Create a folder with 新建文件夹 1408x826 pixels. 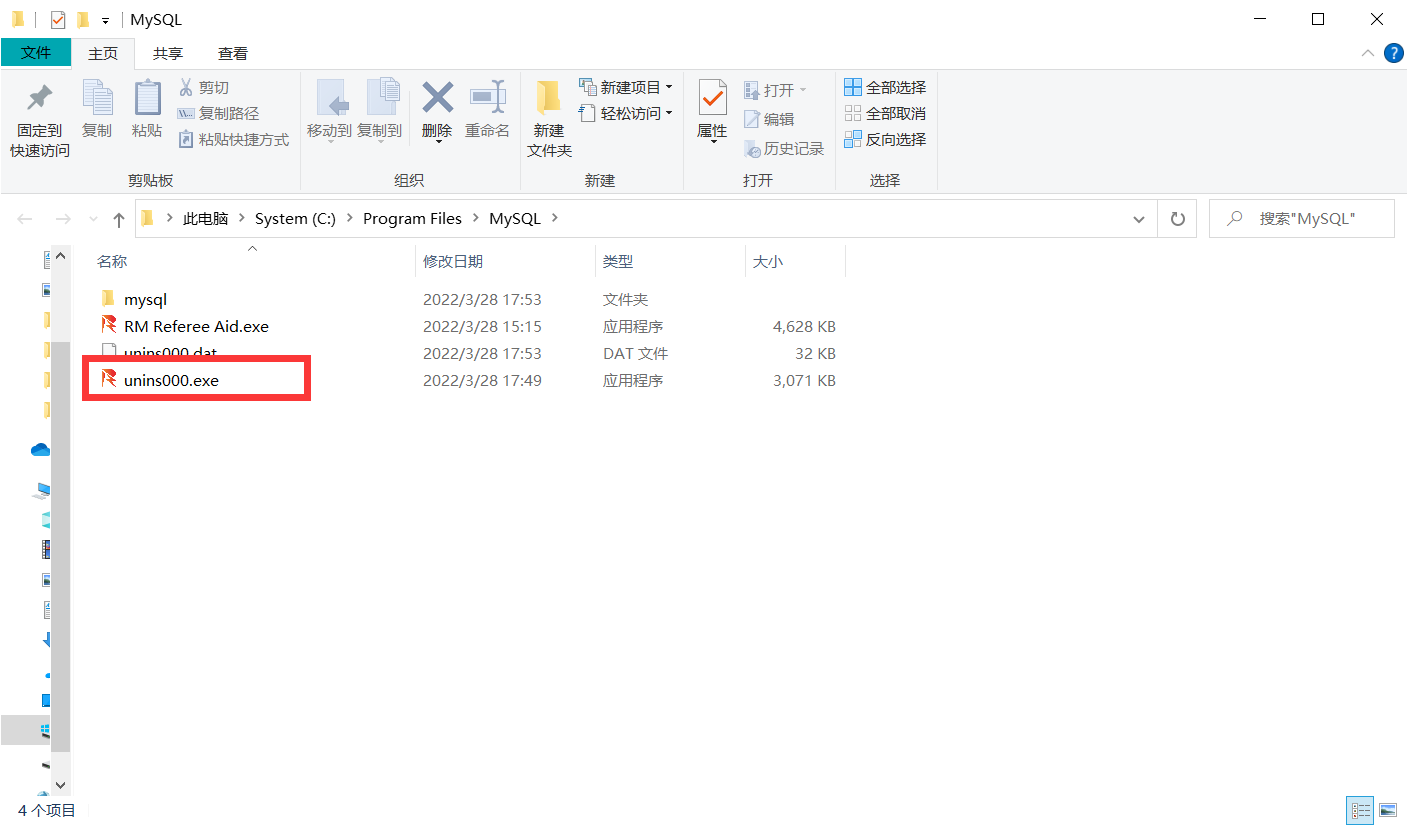click(549, 118)
